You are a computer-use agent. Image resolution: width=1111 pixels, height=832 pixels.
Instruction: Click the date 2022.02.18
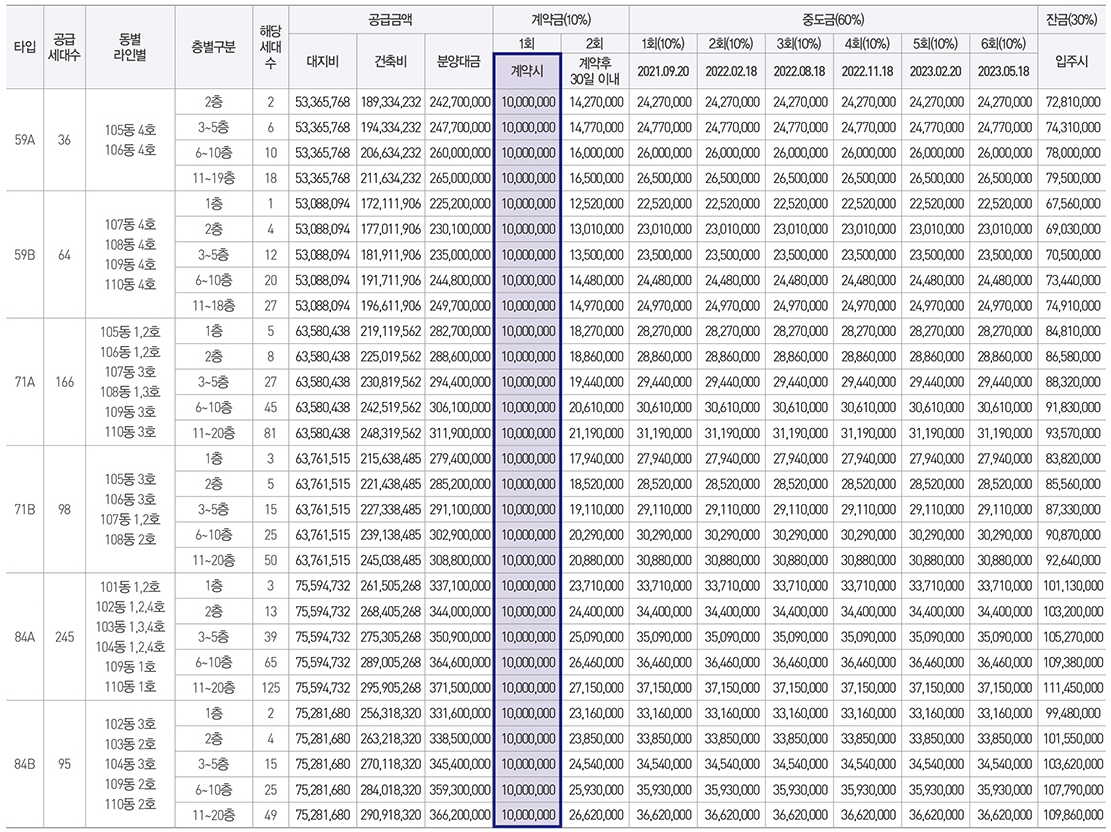(x=731, y=71)
